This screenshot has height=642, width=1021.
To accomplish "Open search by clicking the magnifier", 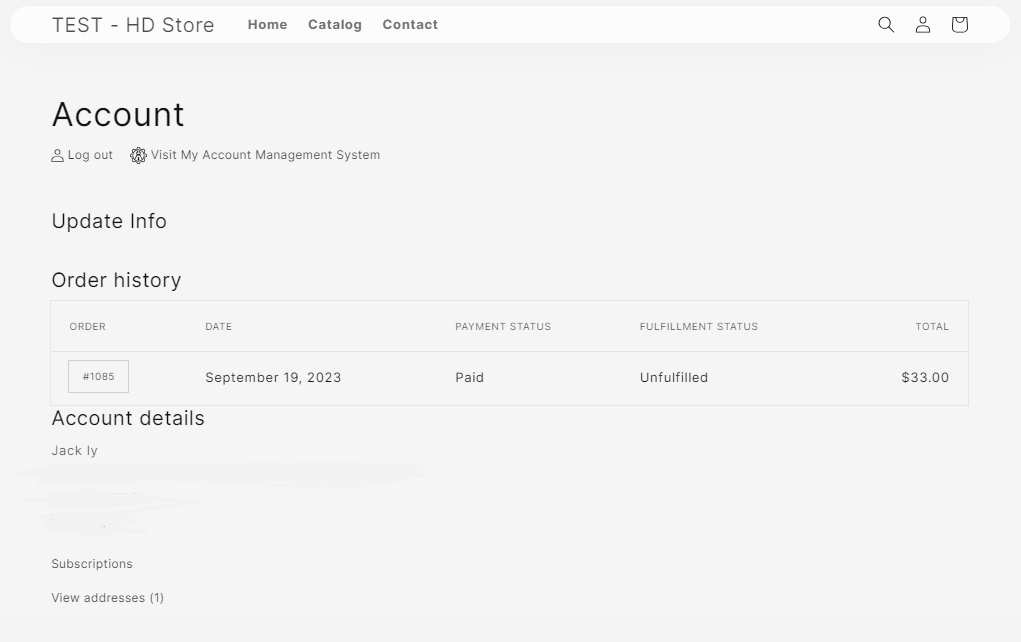I will point(886,24).
